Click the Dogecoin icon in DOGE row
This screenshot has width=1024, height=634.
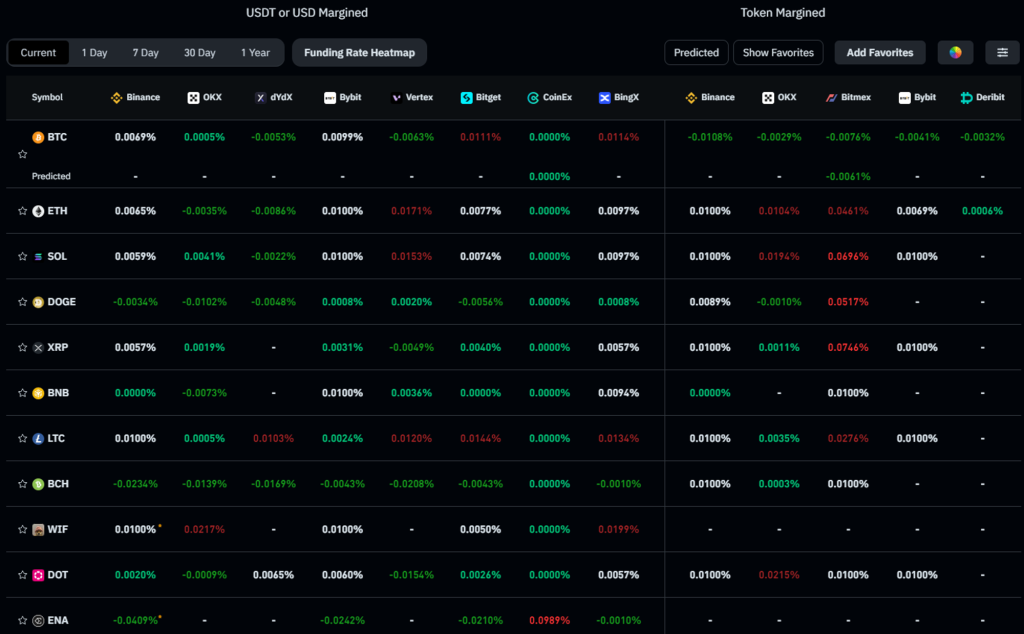point(38,302)
